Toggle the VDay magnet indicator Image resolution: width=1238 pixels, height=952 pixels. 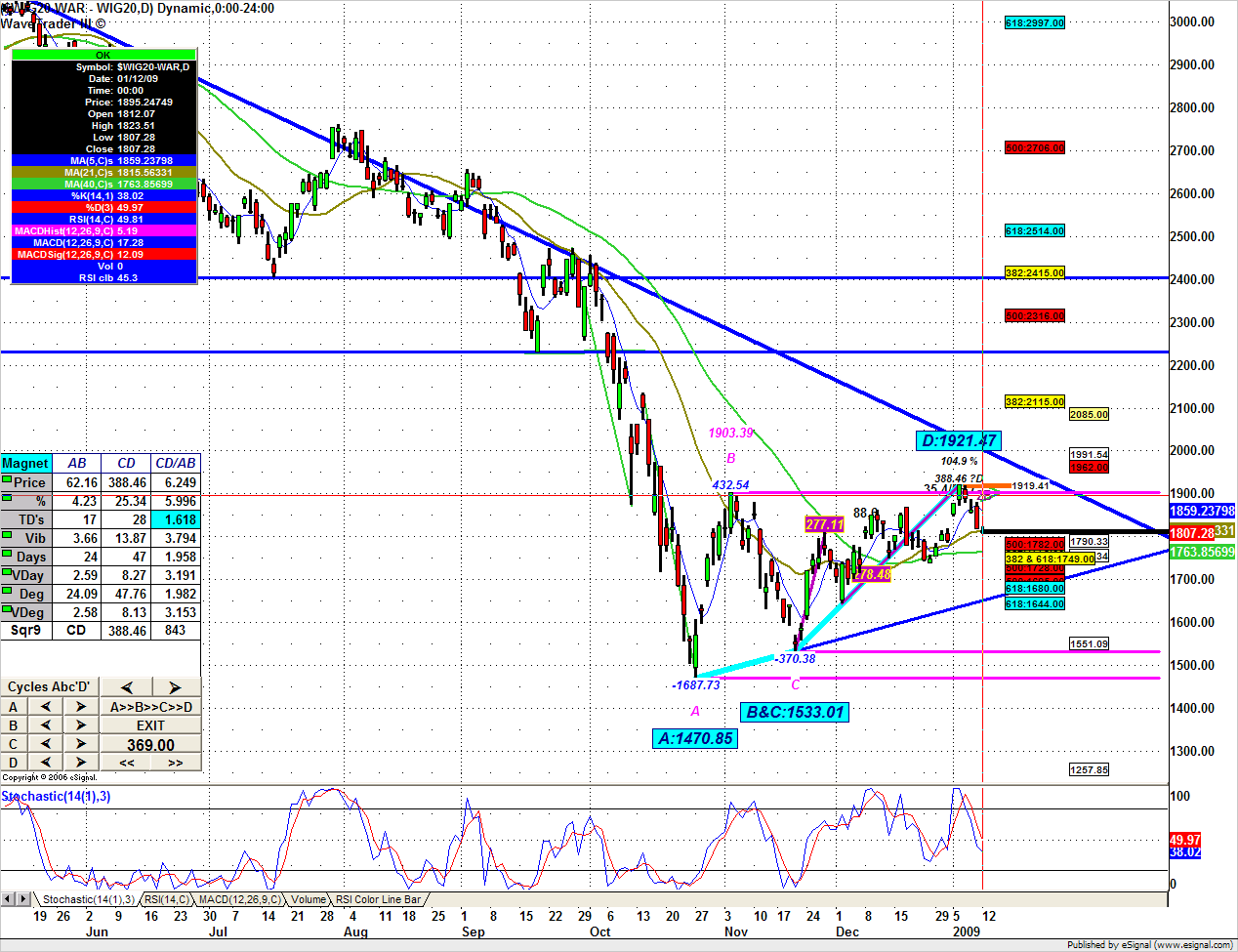[x=7, y=572]
